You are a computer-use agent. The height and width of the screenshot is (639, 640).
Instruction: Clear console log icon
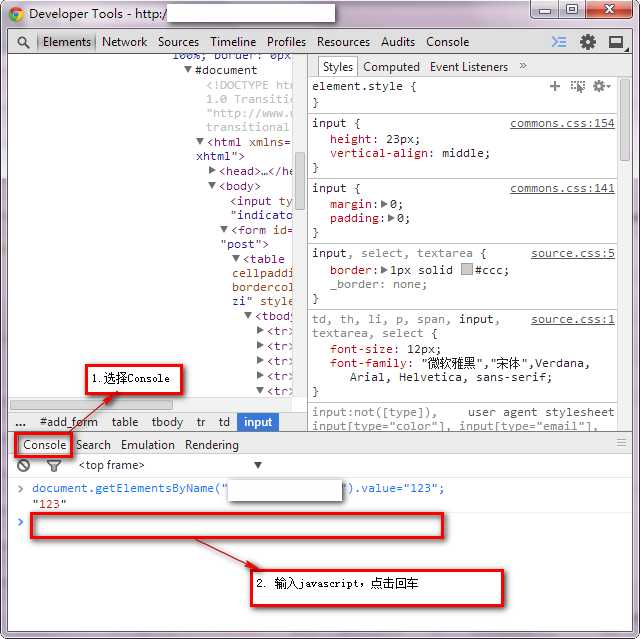coord(23,465)
